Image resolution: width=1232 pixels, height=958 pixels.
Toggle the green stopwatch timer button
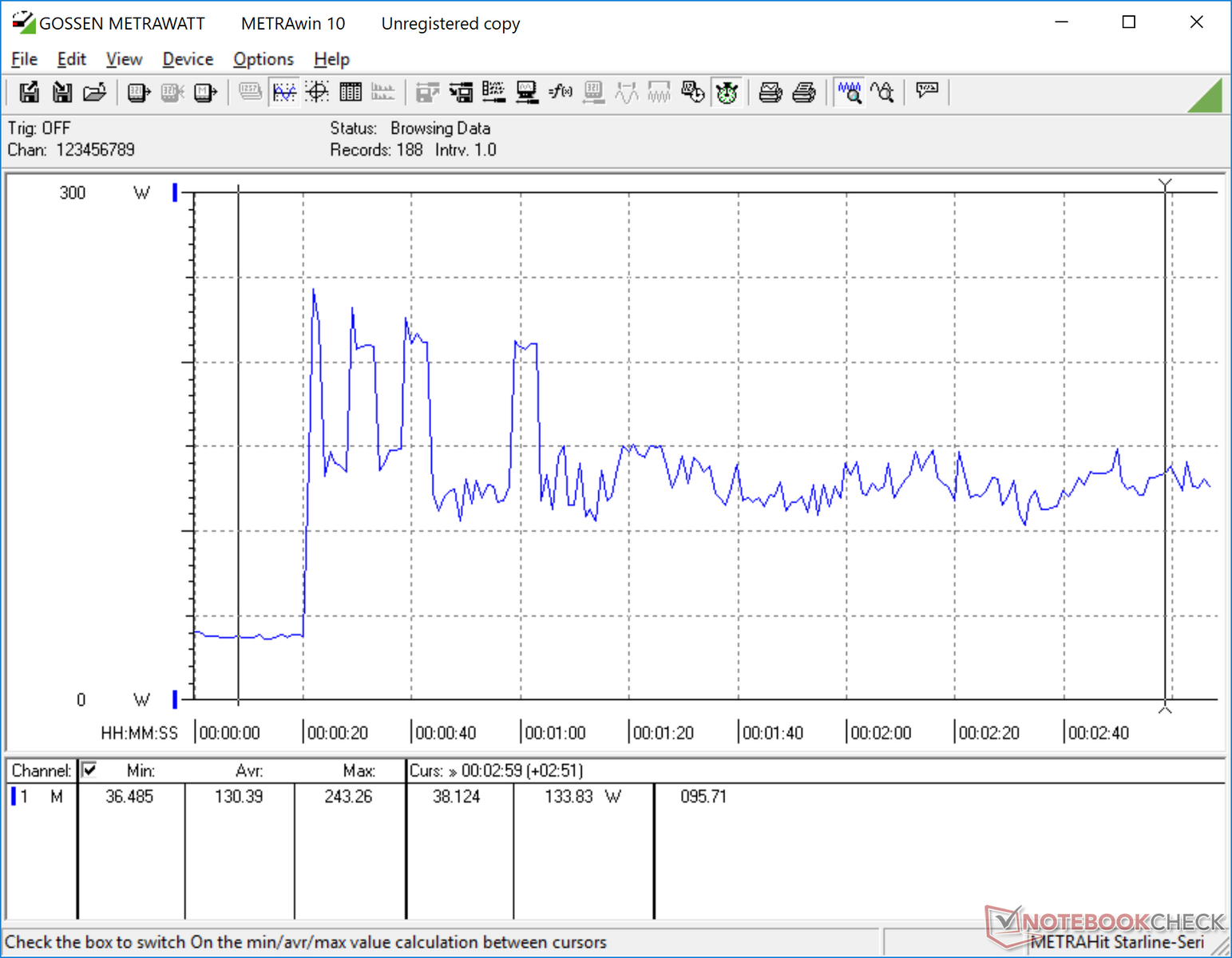727,93
